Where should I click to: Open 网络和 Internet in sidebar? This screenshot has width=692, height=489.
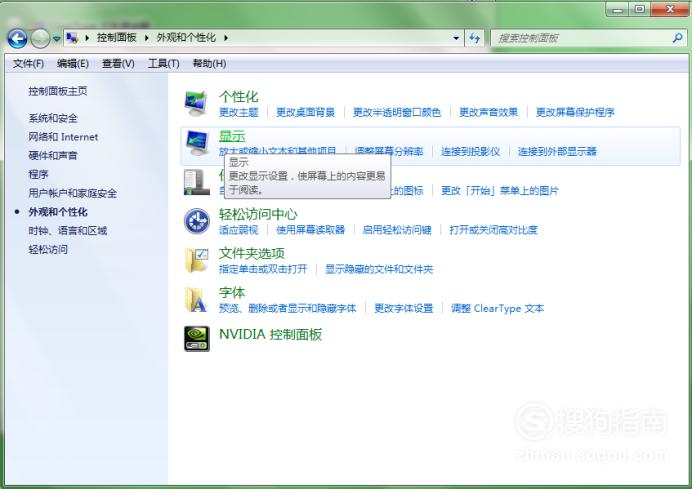click(x=63, y=137)
